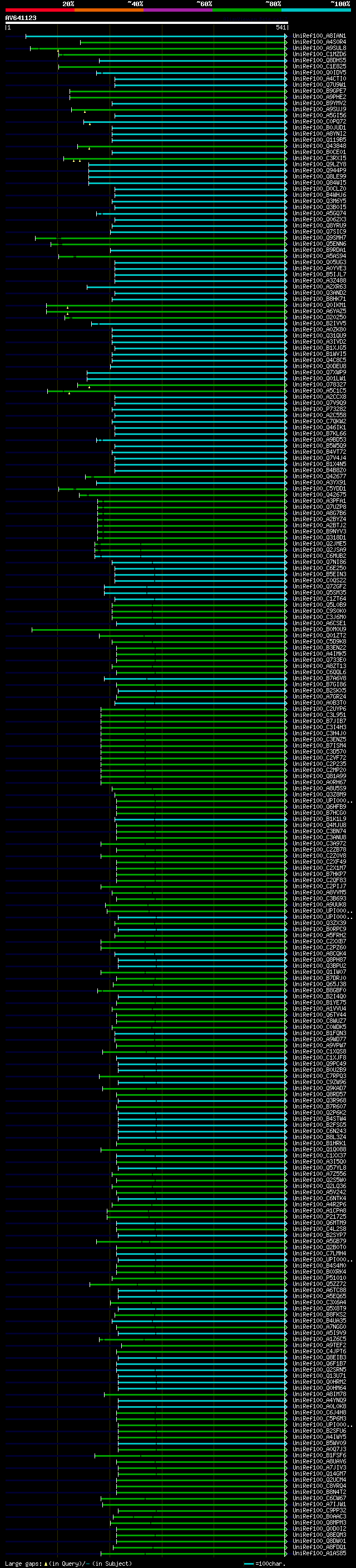The image size is (356, 1568).
Task: Select the UniRef100_B9GPE7 entry
Action: [319, 91]
